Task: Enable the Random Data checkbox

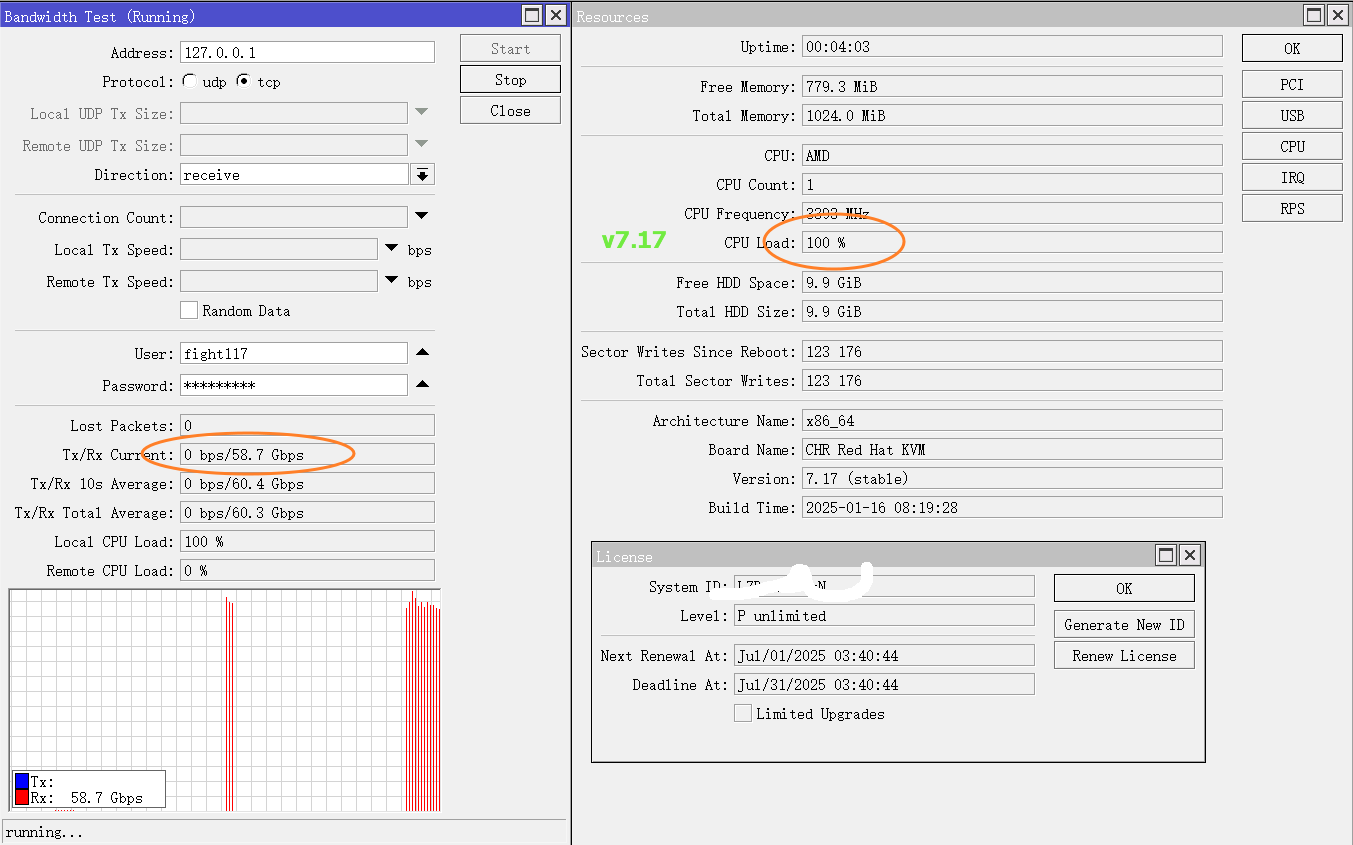Action: (x=189, y=311)
